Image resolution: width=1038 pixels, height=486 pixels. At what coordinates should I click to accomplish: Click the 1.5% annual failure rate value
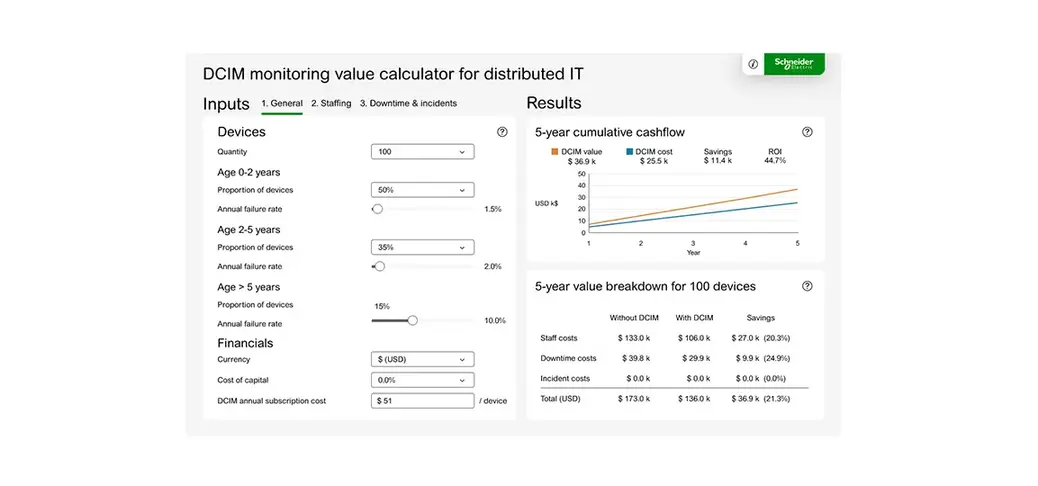[x=493, y=209]
